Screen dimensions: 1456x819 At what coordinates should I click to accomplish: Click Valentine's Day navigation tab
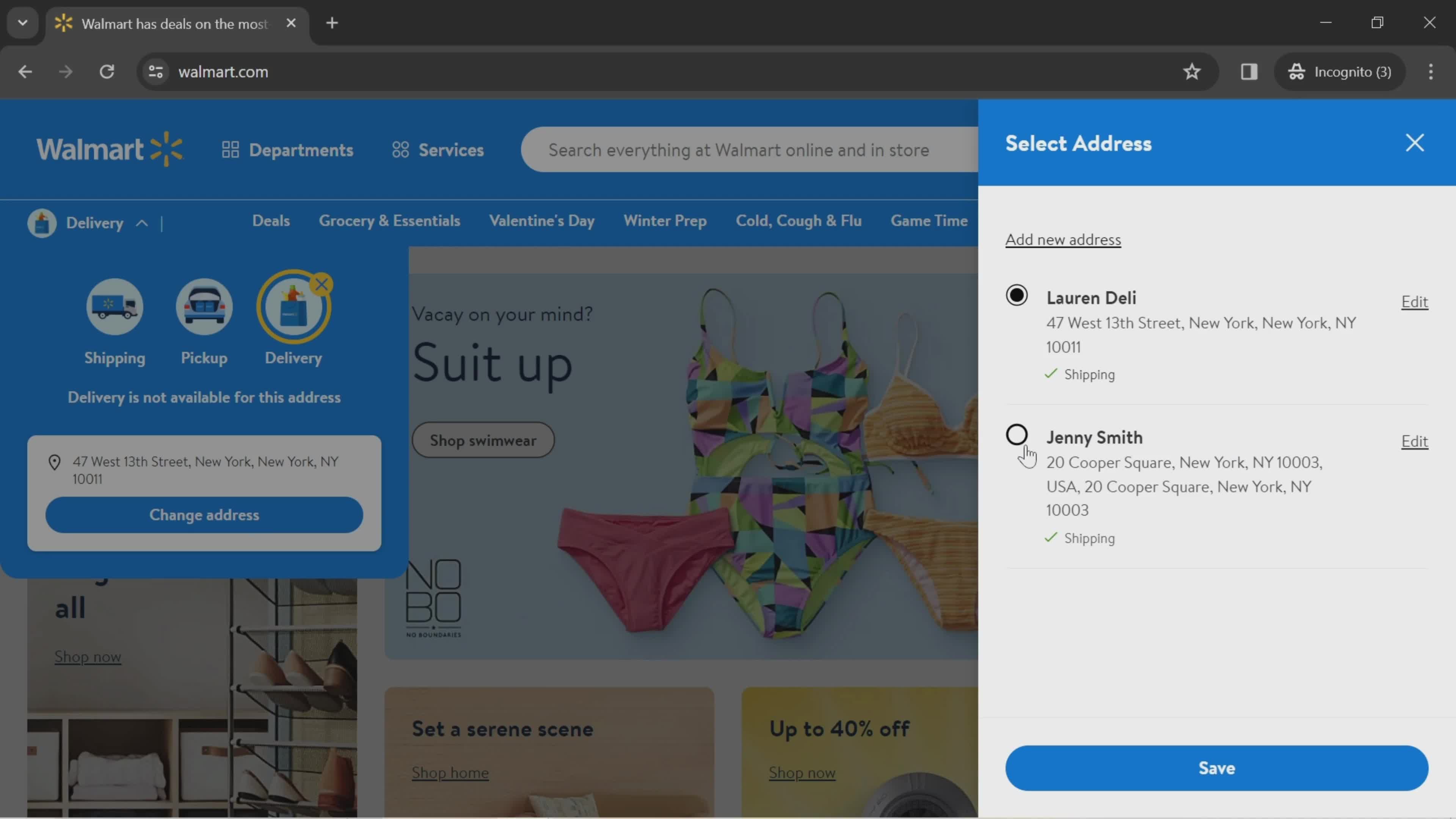point(541,220)
